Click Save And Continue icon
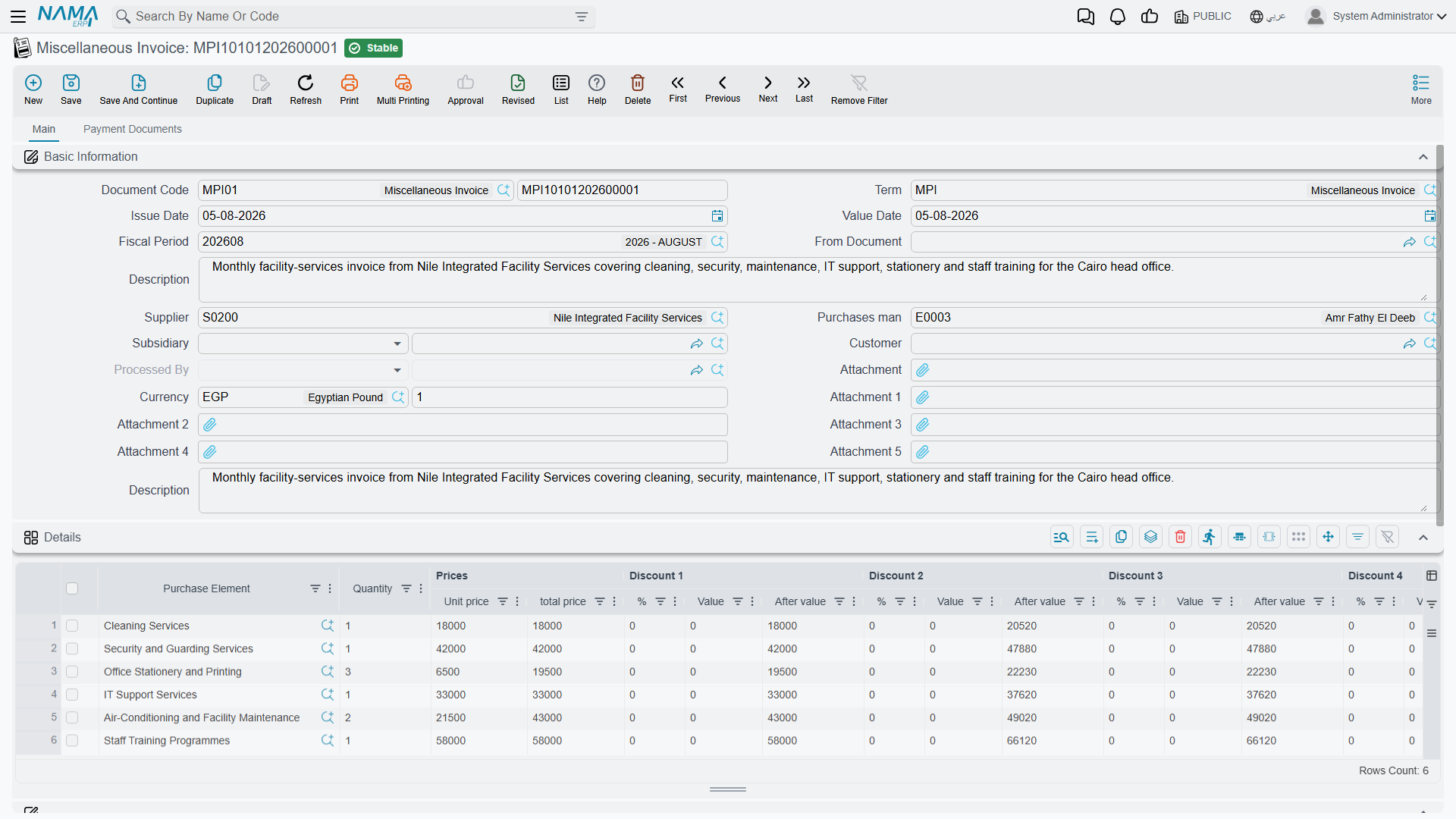 (139, 89)
